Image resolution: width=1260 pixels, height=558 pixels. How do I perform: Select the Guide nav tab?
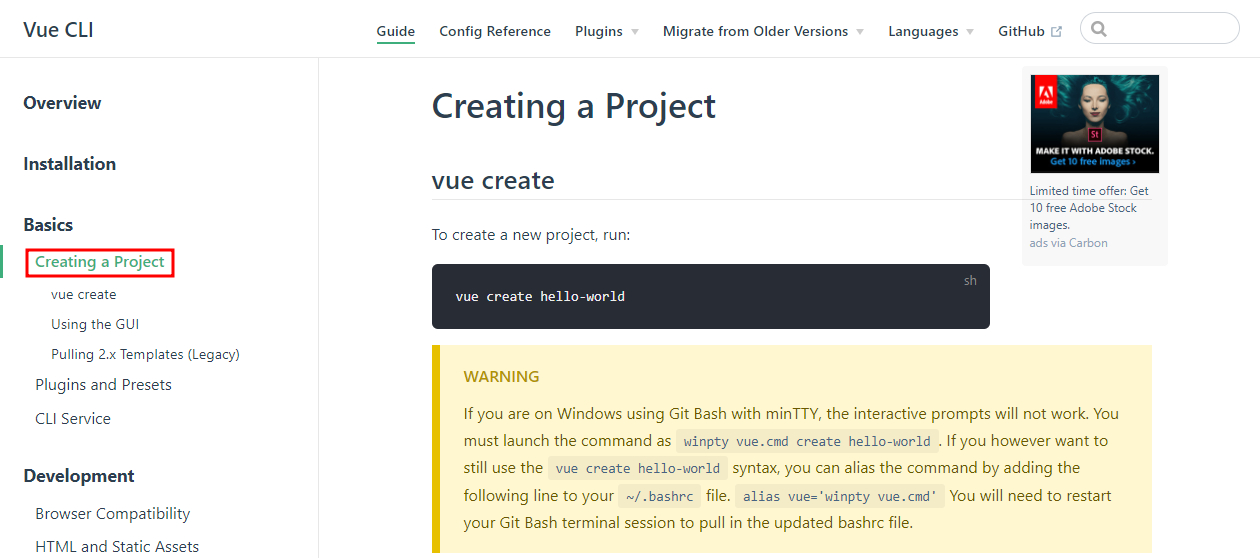point(396,32)
